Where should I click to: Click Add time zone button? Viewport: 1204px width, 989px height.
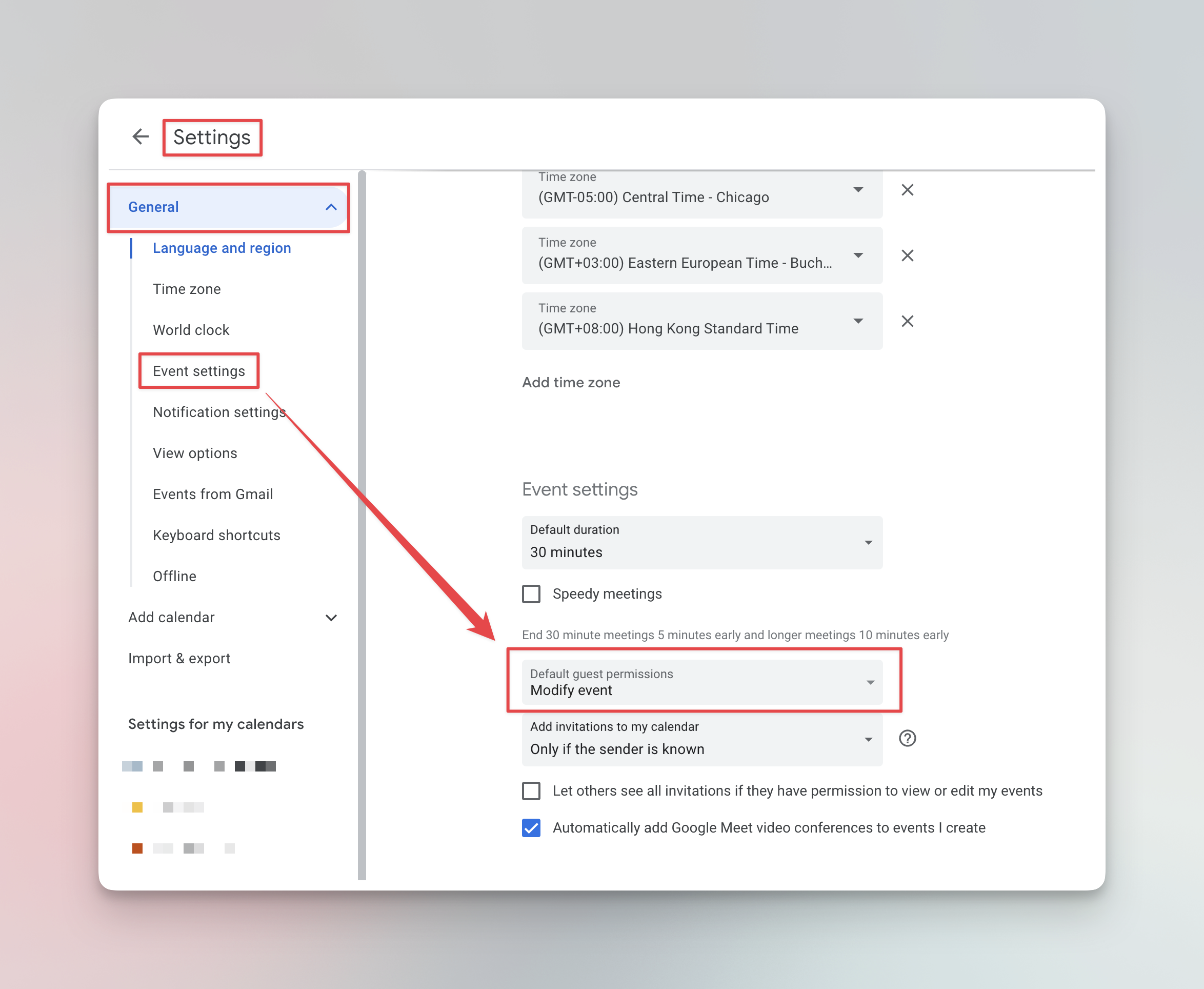click(x=571, y=382)
